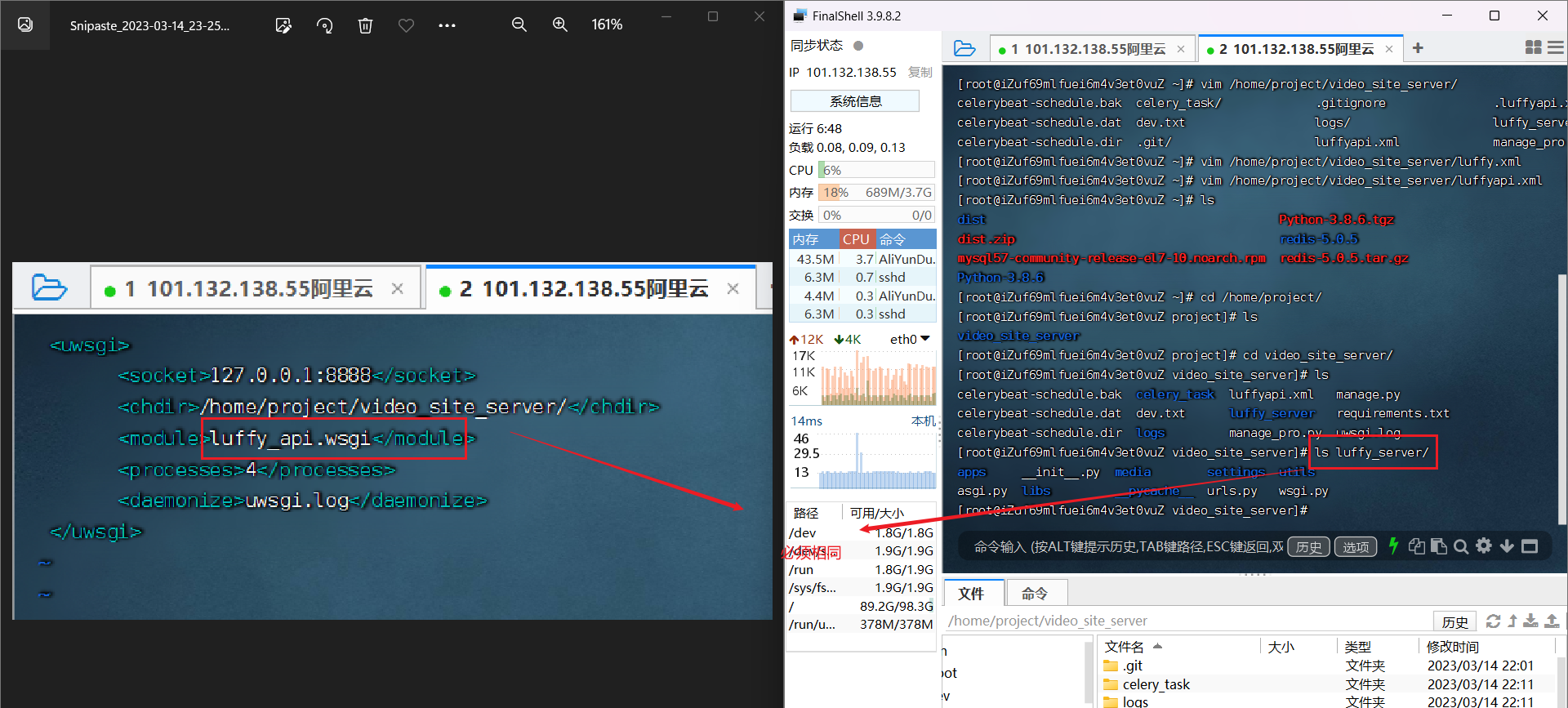Refresh the remote file list
Image resolution: width=1568 pixels, height=708 pixels.
[1493, 621]
